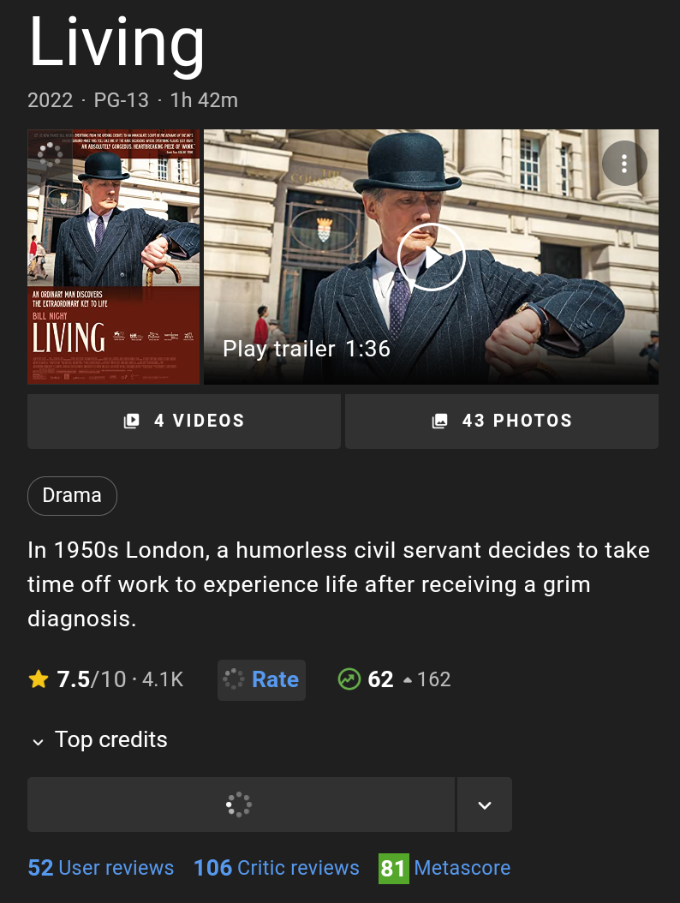View the 106 Critic reviews
This screenshot has height=903, width=680.
click(276, 868)
